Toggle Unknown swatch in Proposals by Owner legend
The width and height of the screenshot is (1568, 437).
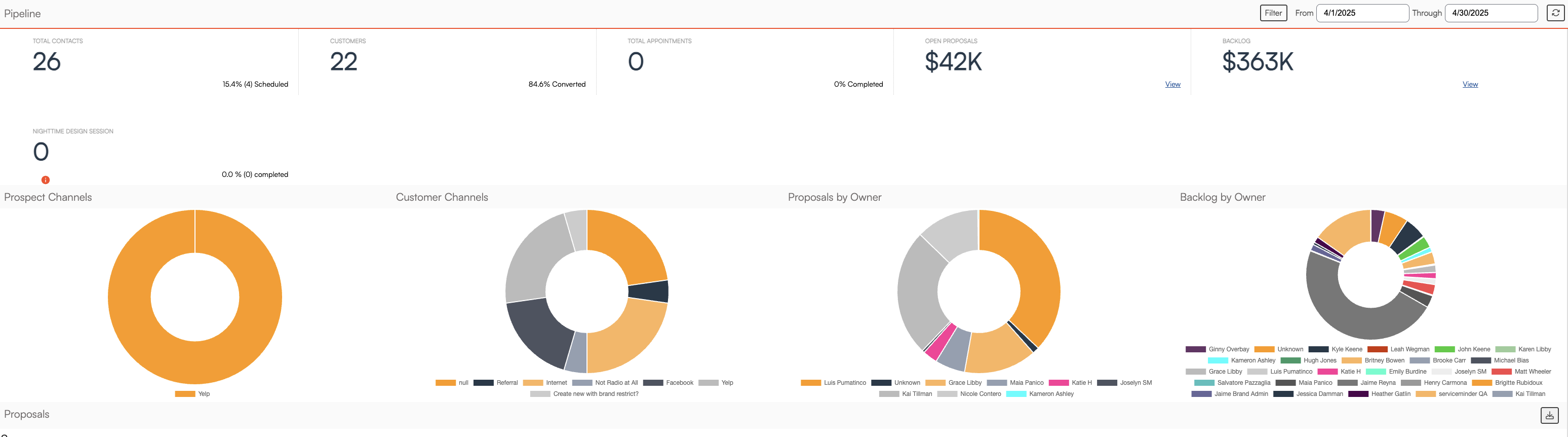click(x=881, y=383)
